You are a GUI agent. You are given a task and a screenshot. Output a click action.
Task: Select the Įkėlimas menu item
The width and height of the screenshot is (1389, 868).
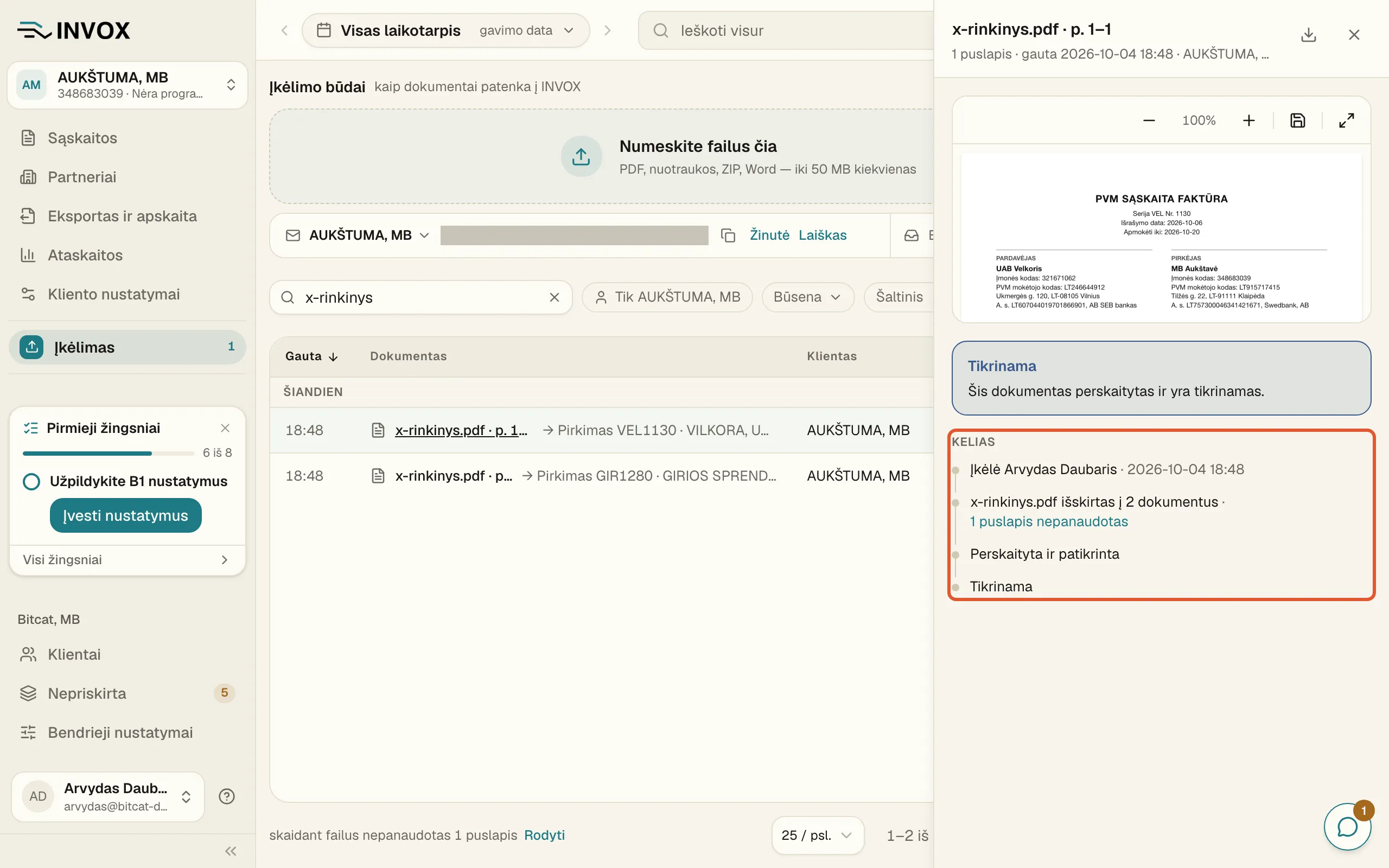pyautogui.click(x=128, y=347)
